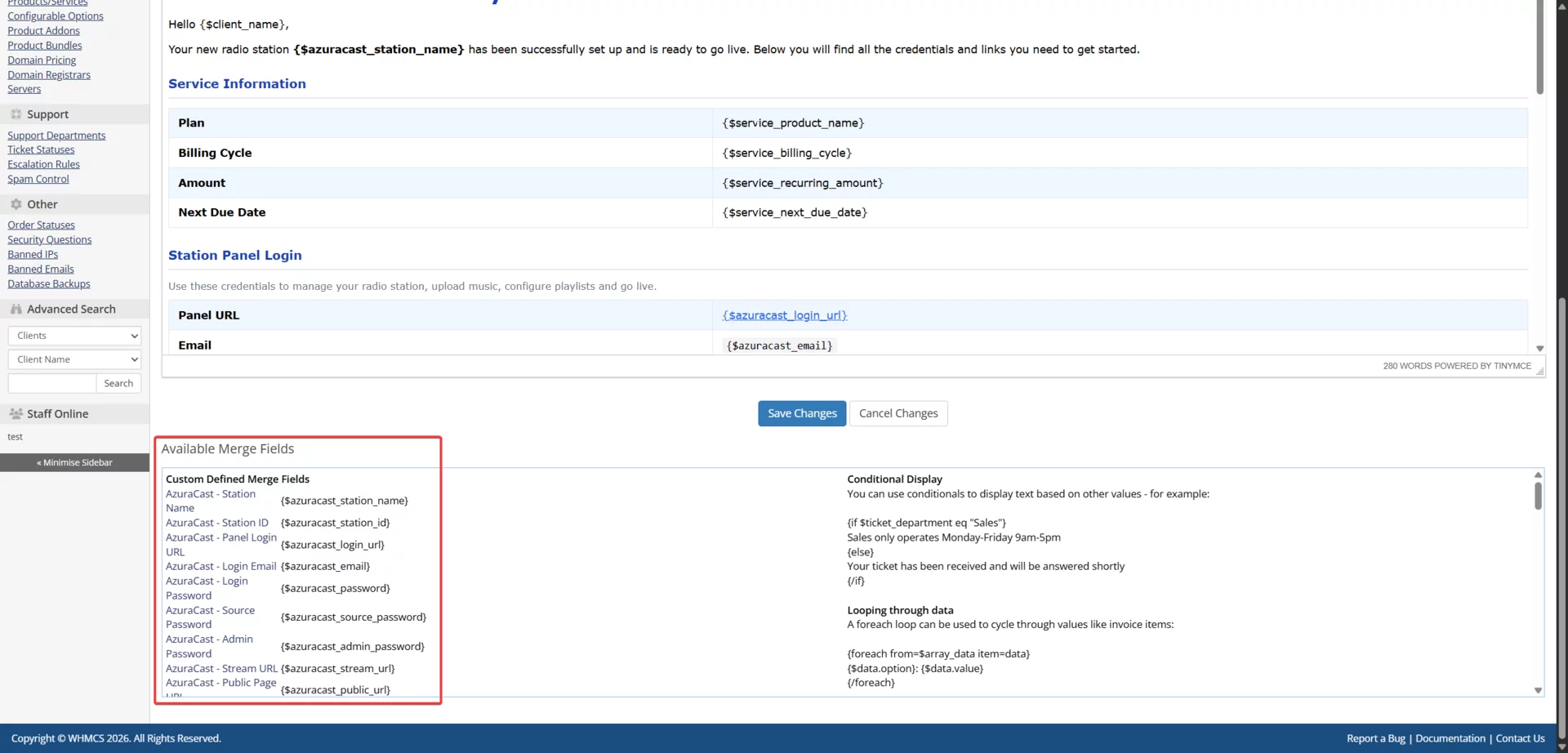Image resolution: width=1568 pixels, height=753 pixels.
Task: Click the Advanced Search binoculars icon
Action: (x=16, y=309)
